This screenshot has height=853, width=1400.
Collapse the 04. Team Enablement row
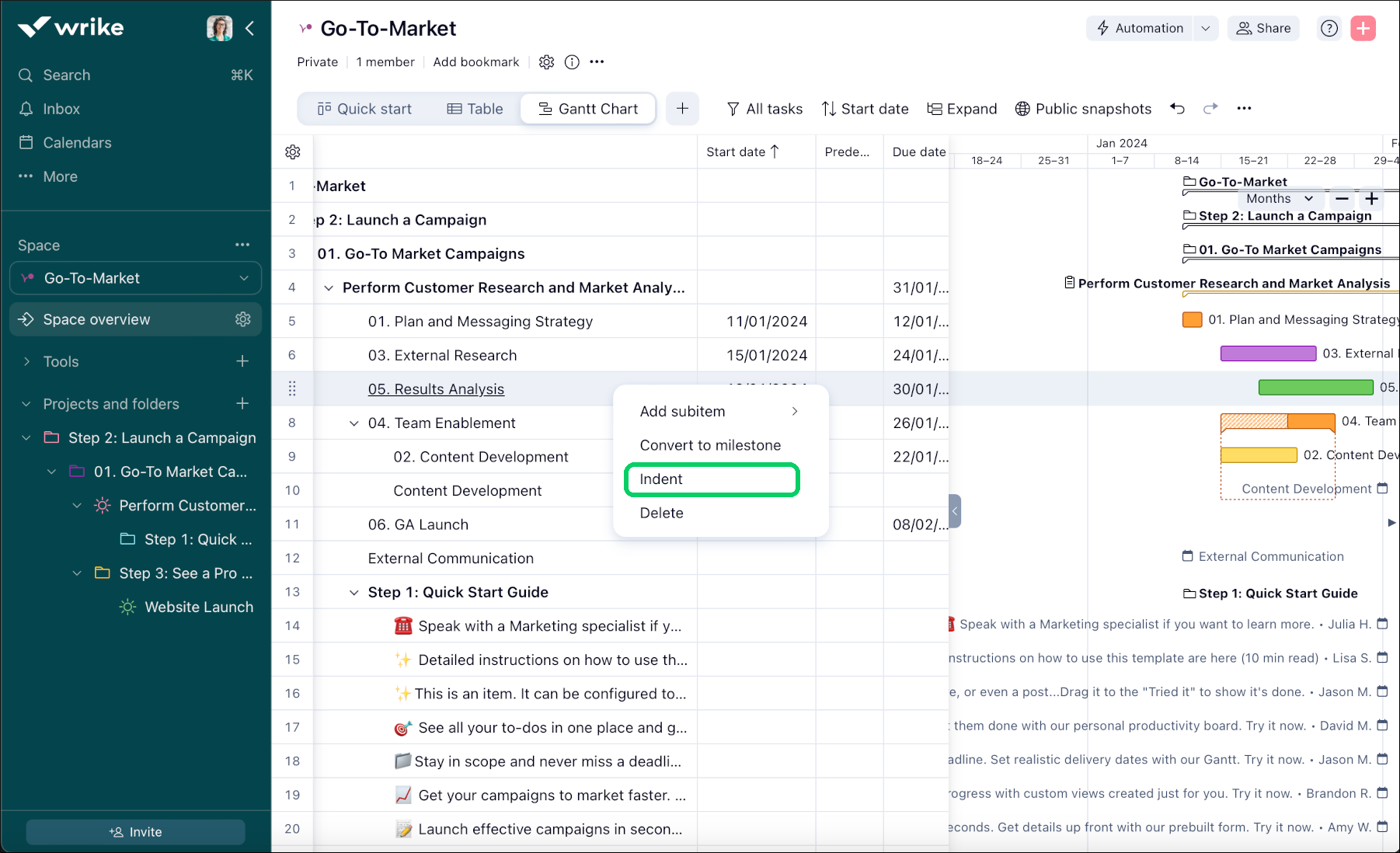pyautogui.click(x=354, y=423)
